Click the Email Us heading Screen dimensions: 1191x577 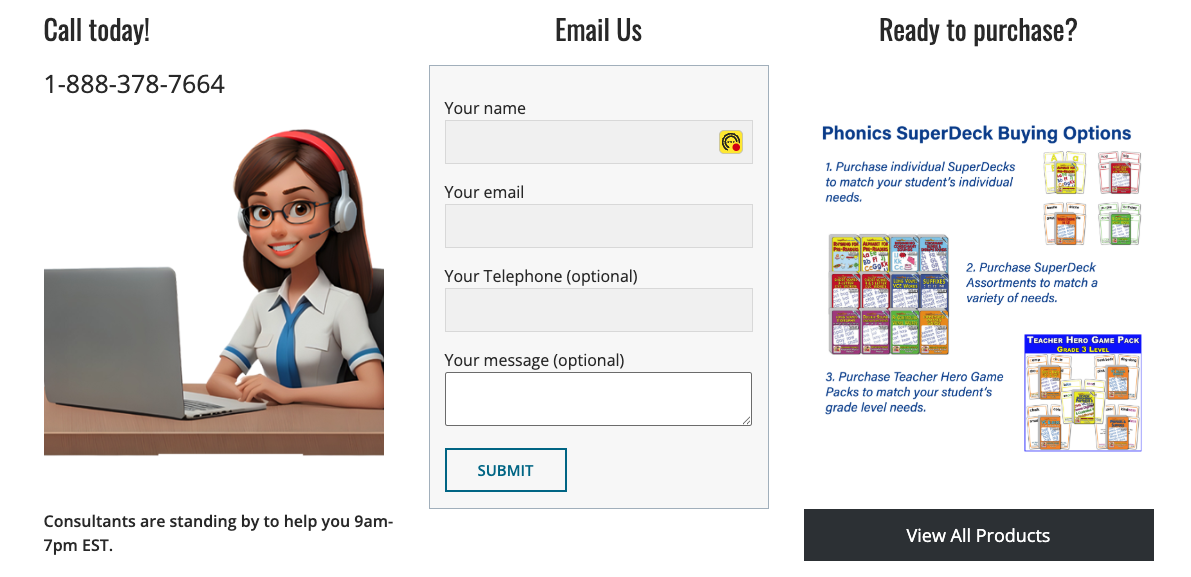pos(599,30)
